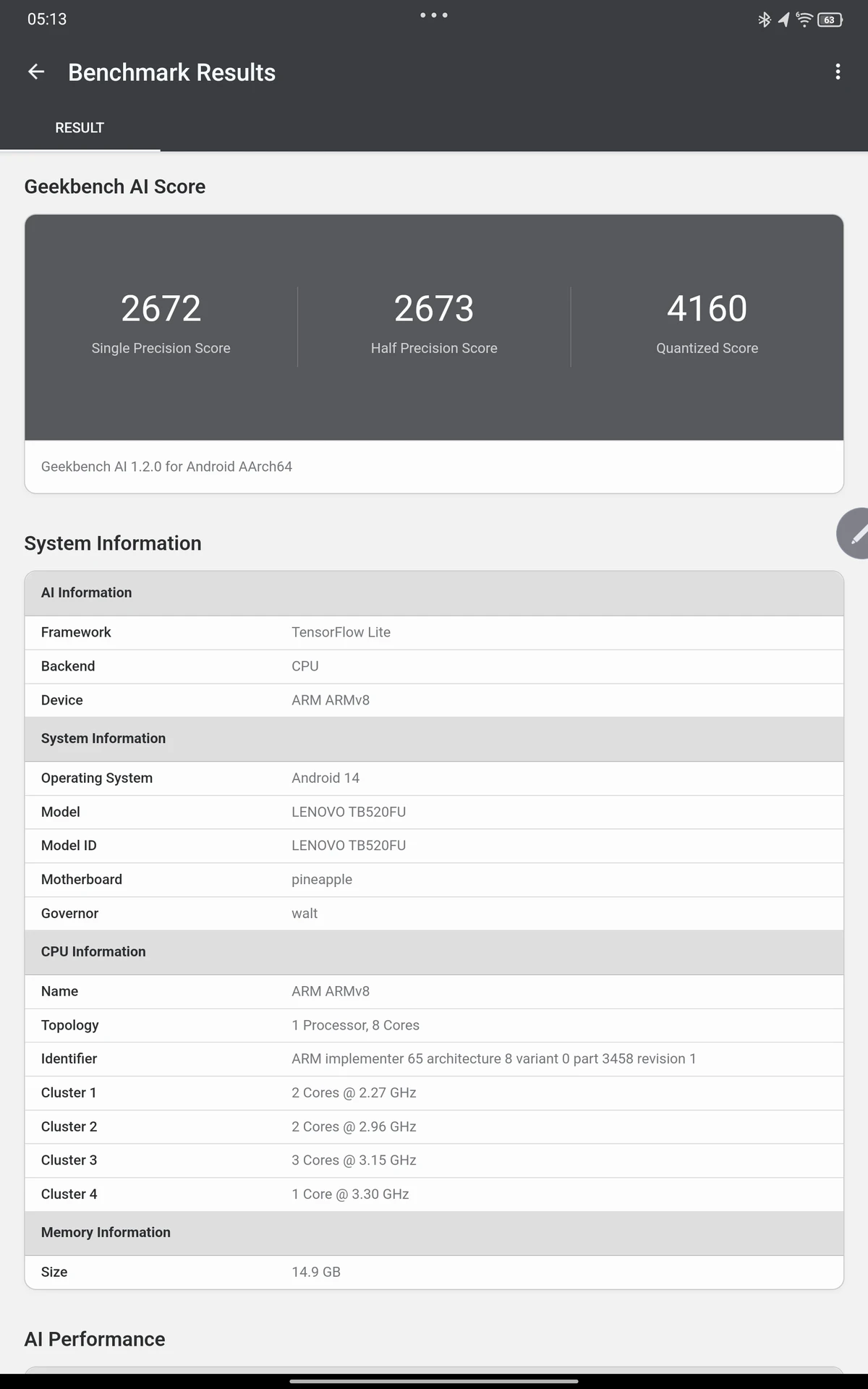
Task: Select Cluster 2 2.96 GHz row
Action: [434, 1127]
